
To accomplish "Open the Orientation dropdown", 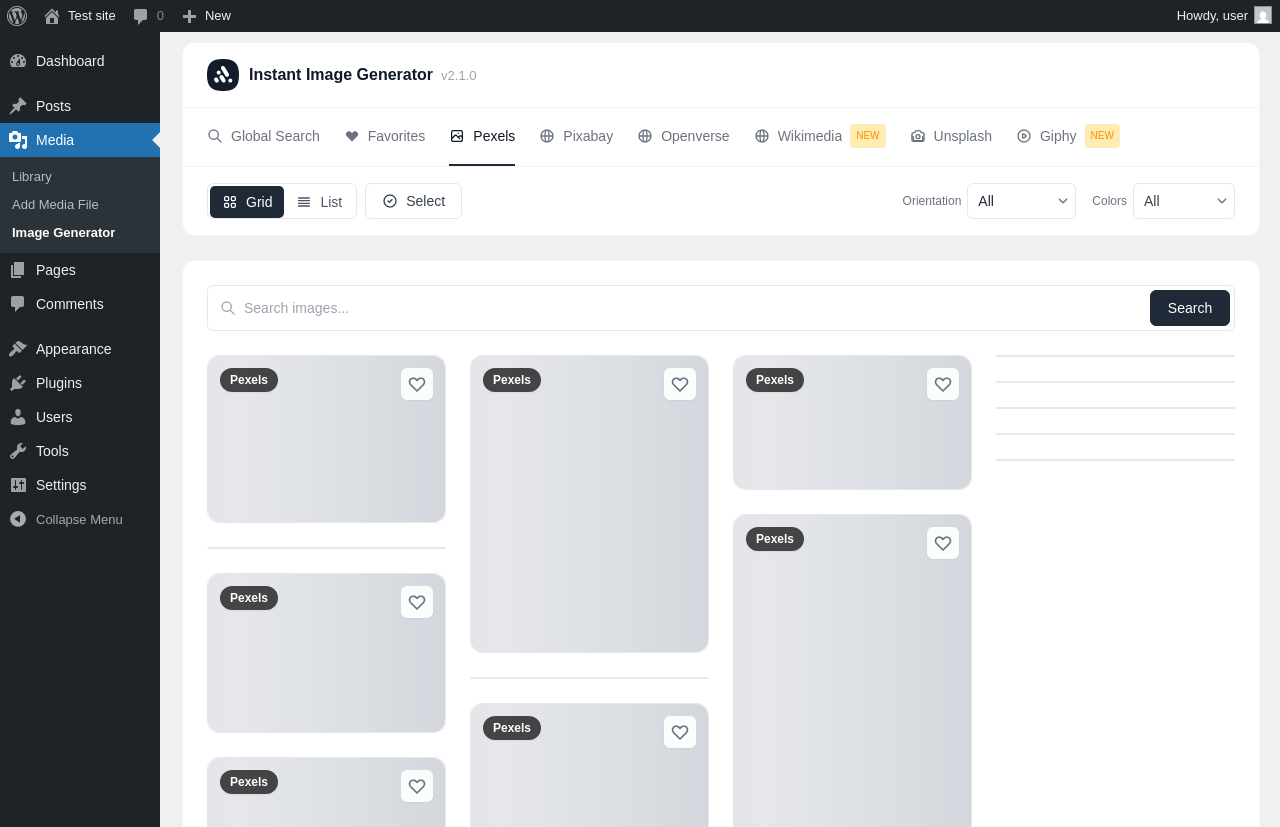I will [1021, 201].
